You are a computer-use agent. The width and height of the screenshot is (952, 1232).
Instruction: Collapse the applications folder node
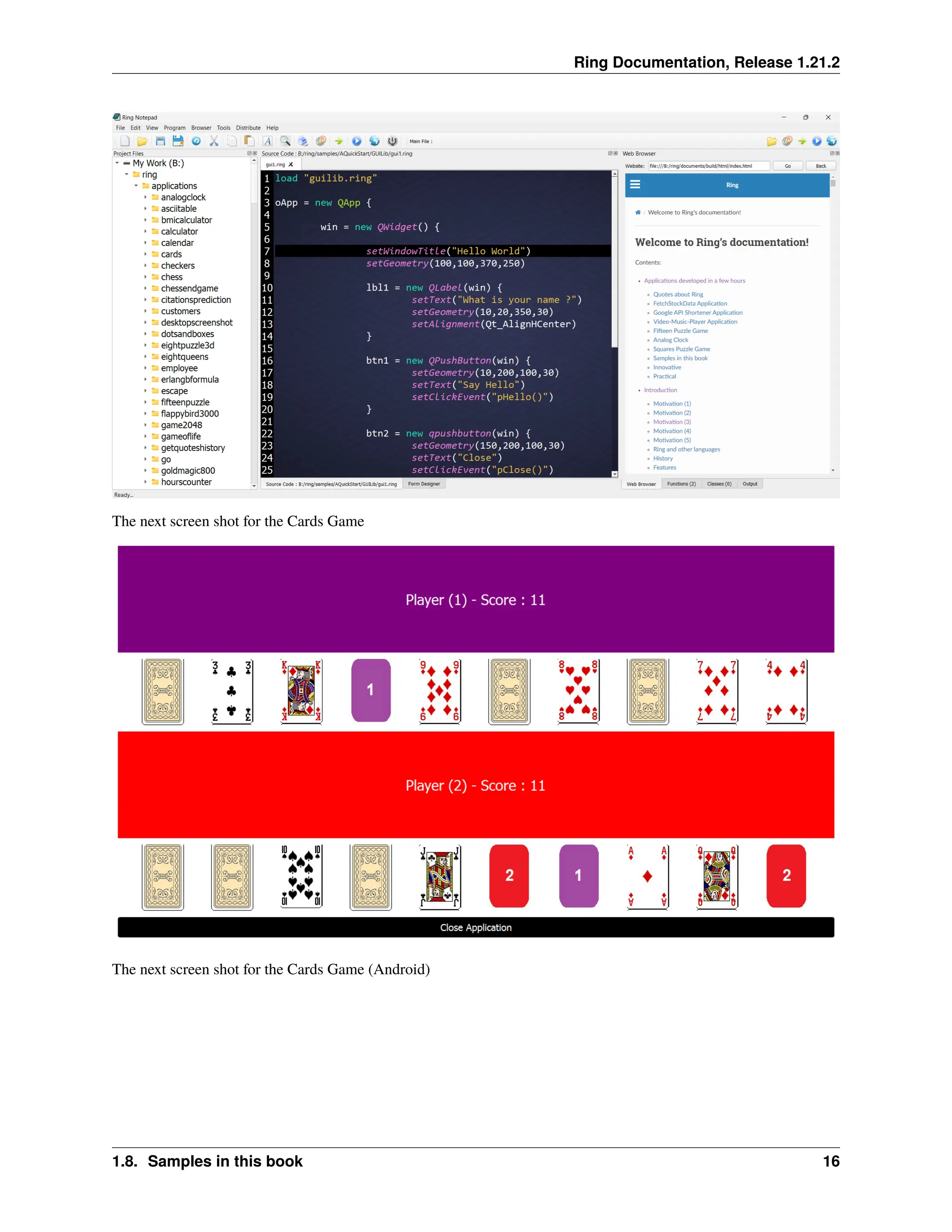(136, 186)
